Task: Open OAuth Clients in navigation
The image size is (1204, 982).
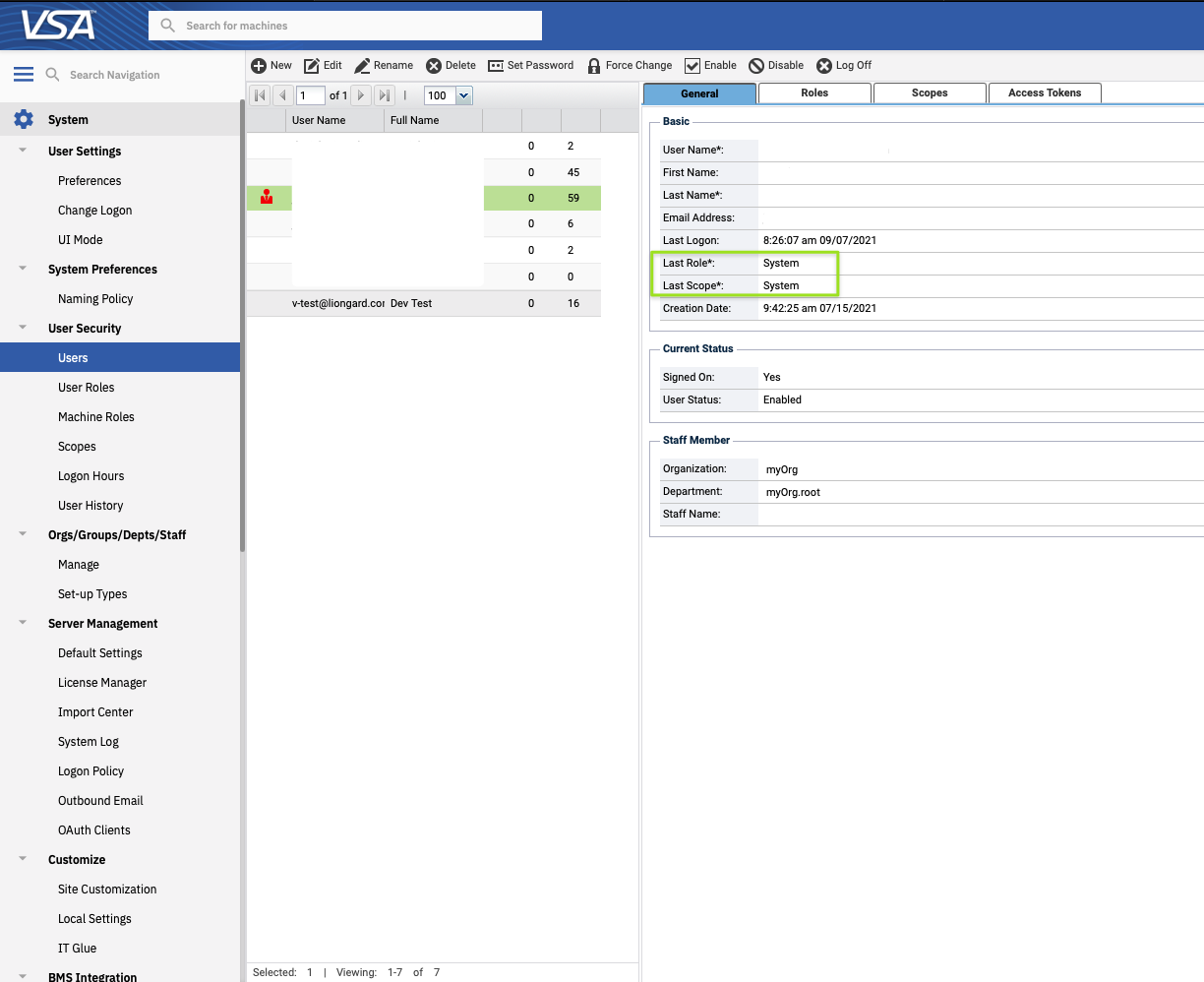Action: point(94,829)
